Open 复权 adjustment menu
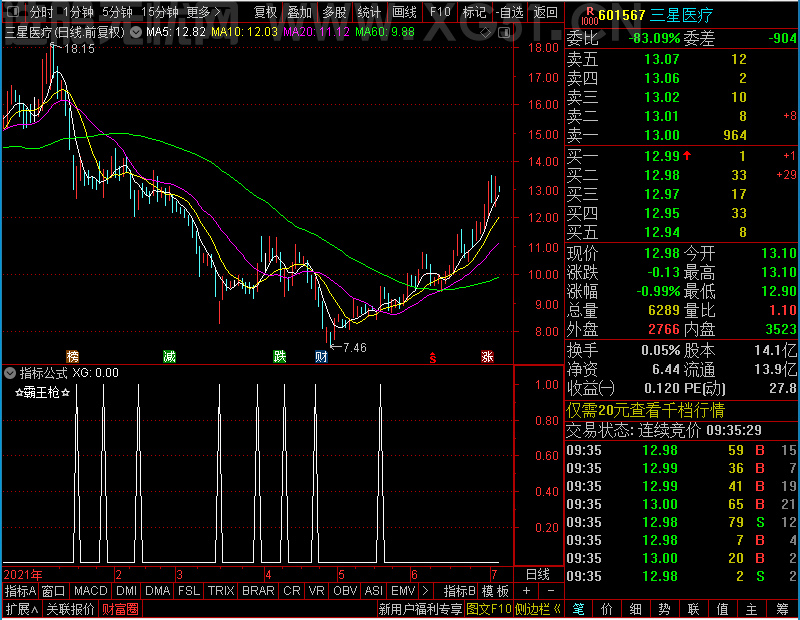800x620 pixels. 265,12
